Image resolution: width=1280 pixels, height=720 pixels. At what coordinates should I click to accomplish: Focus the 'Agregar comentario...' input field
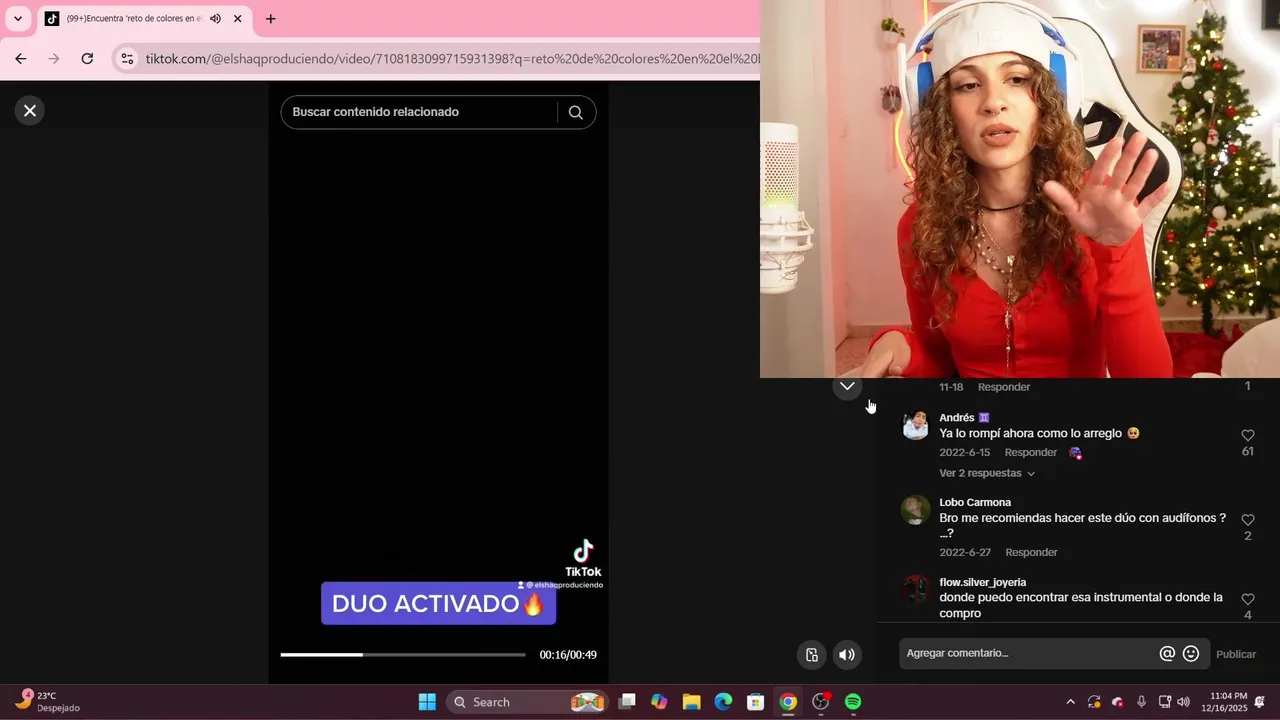(1027, 653)
